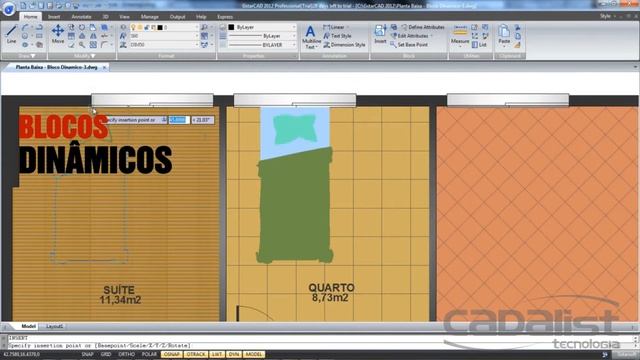This screenshot has height=360, width=640.
Task: Select the Circle tool in Draw panel
Action: [x=25, y=36]
